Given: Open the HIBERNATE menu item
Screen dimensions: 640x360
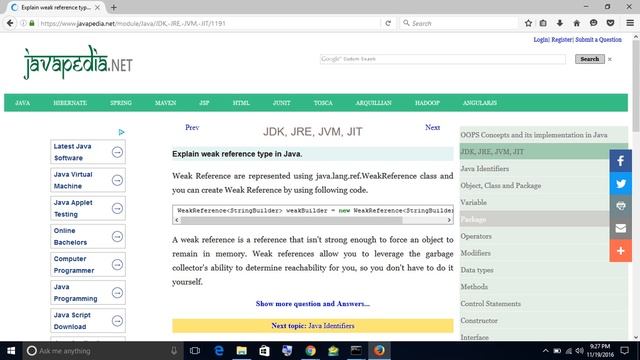Looking at the screenshot, I should (70, 103).
